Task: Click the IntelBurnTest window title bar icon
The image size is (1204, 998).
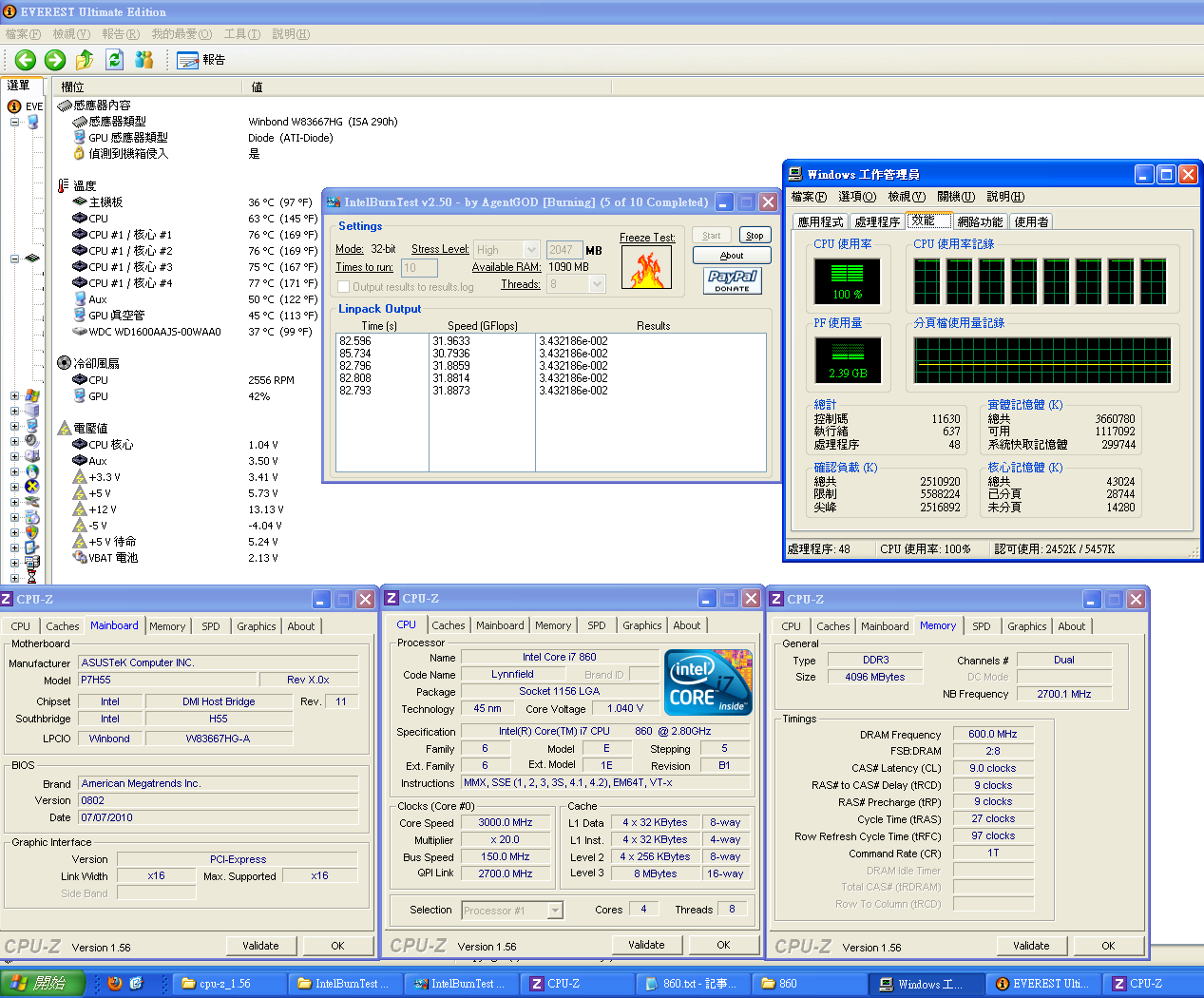Action: pyautogui.click(x=334, y=202)
